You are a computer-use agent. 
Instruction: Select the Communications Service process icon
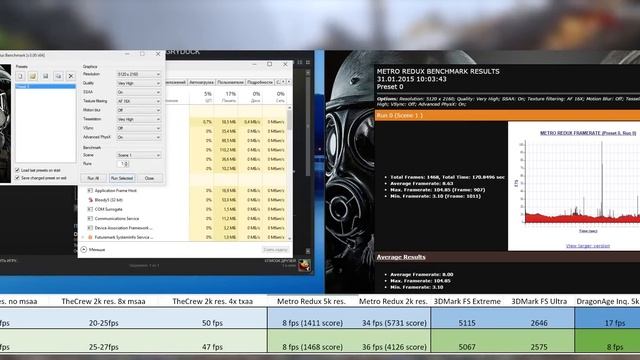tap(90, 219)
